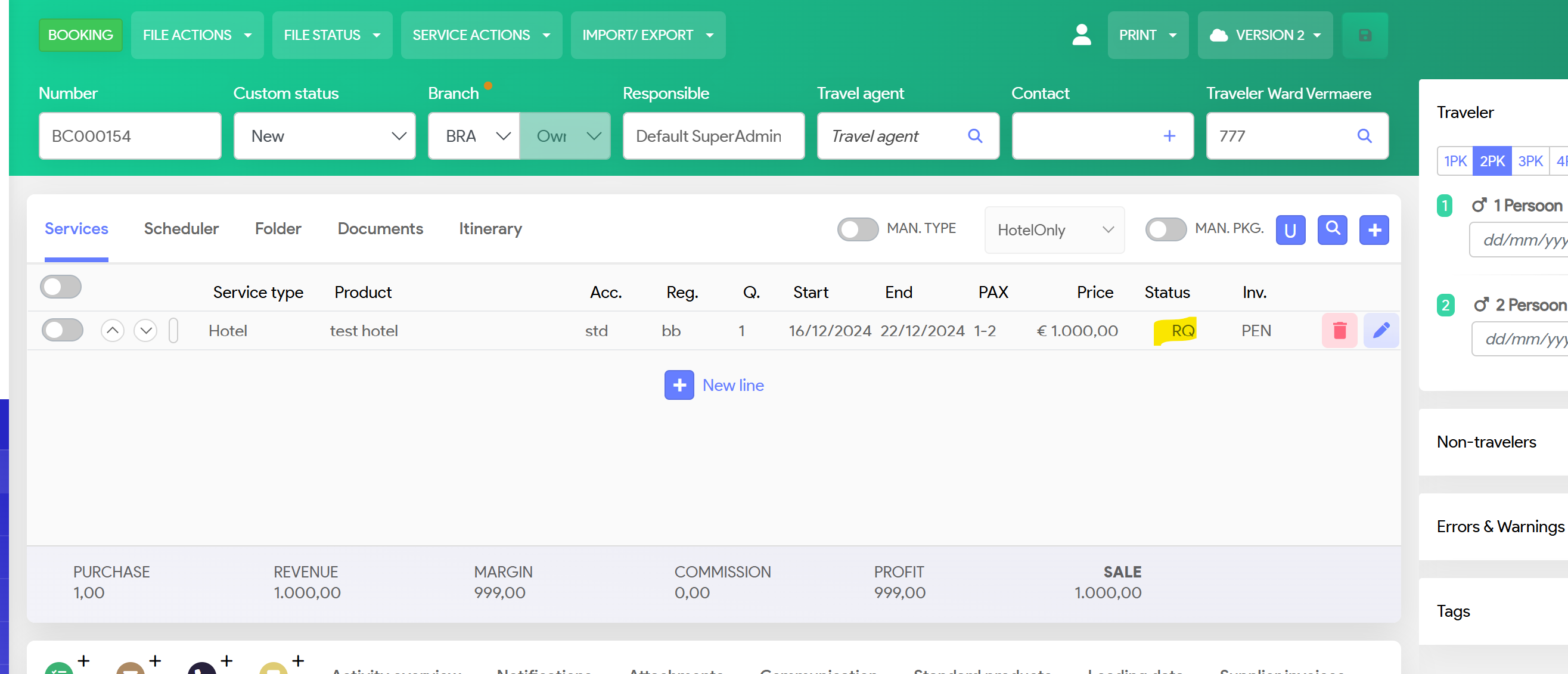Click the save disk icon

[x=1364, y=35]
